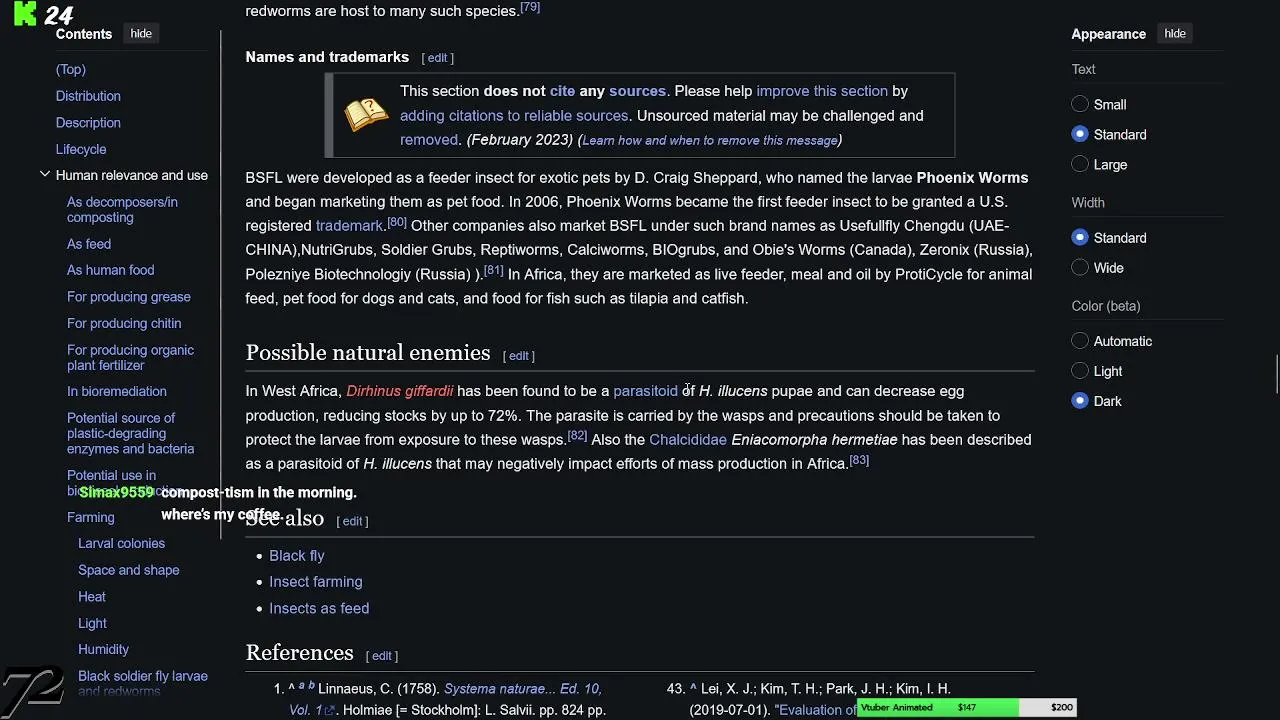
Task: Go to Description section
Action: click(88, 122)
